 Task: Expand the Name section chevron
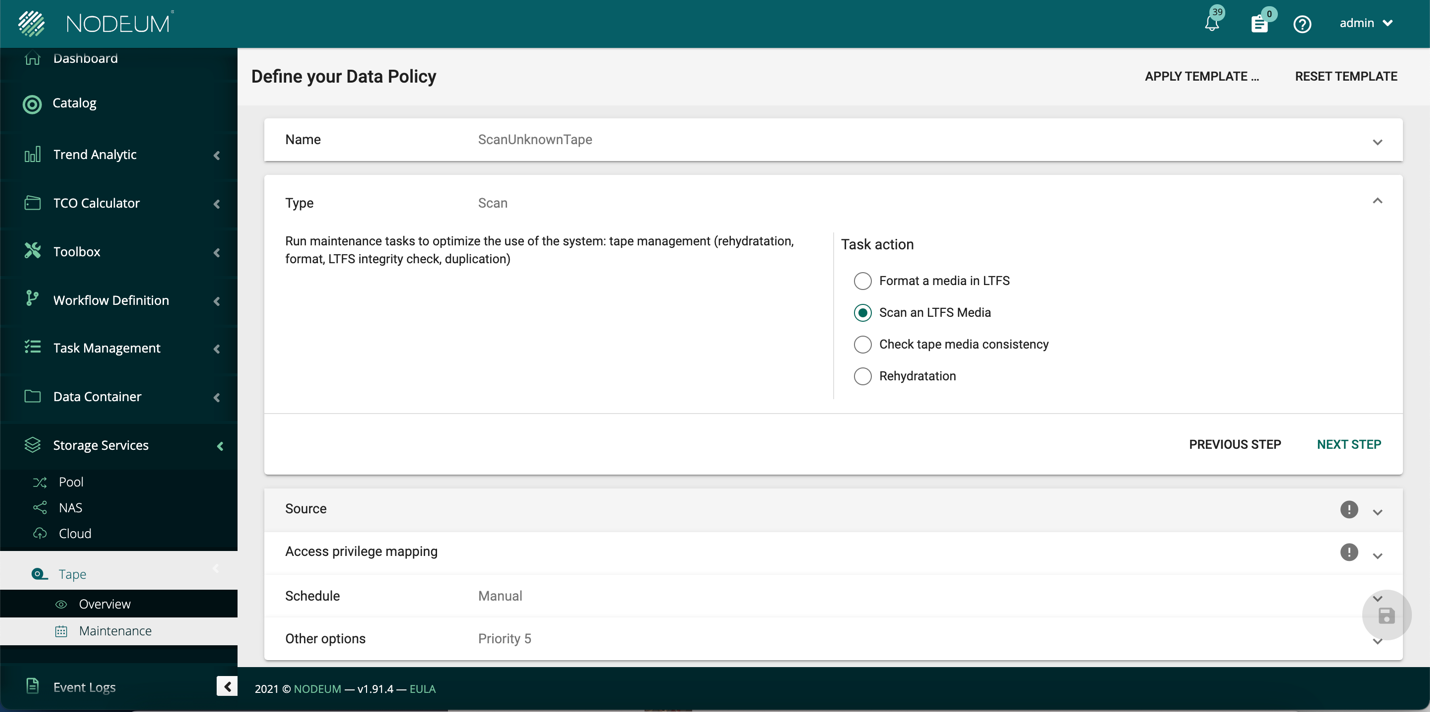[x=1377, y=142]
